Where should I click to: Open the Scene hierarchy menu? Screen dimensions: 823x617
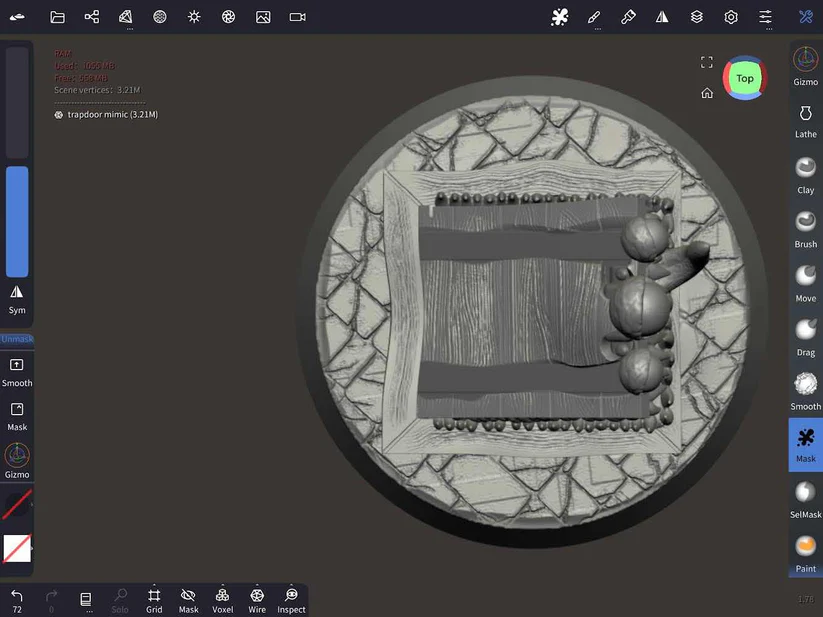tap(92, 17)
